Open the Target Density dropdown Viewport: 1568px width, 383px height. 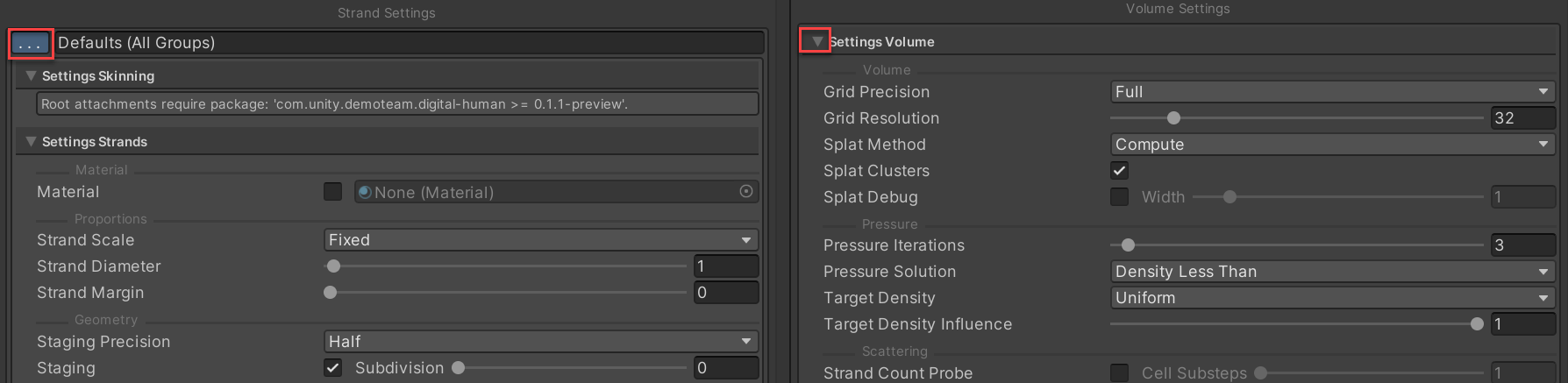1332,298
